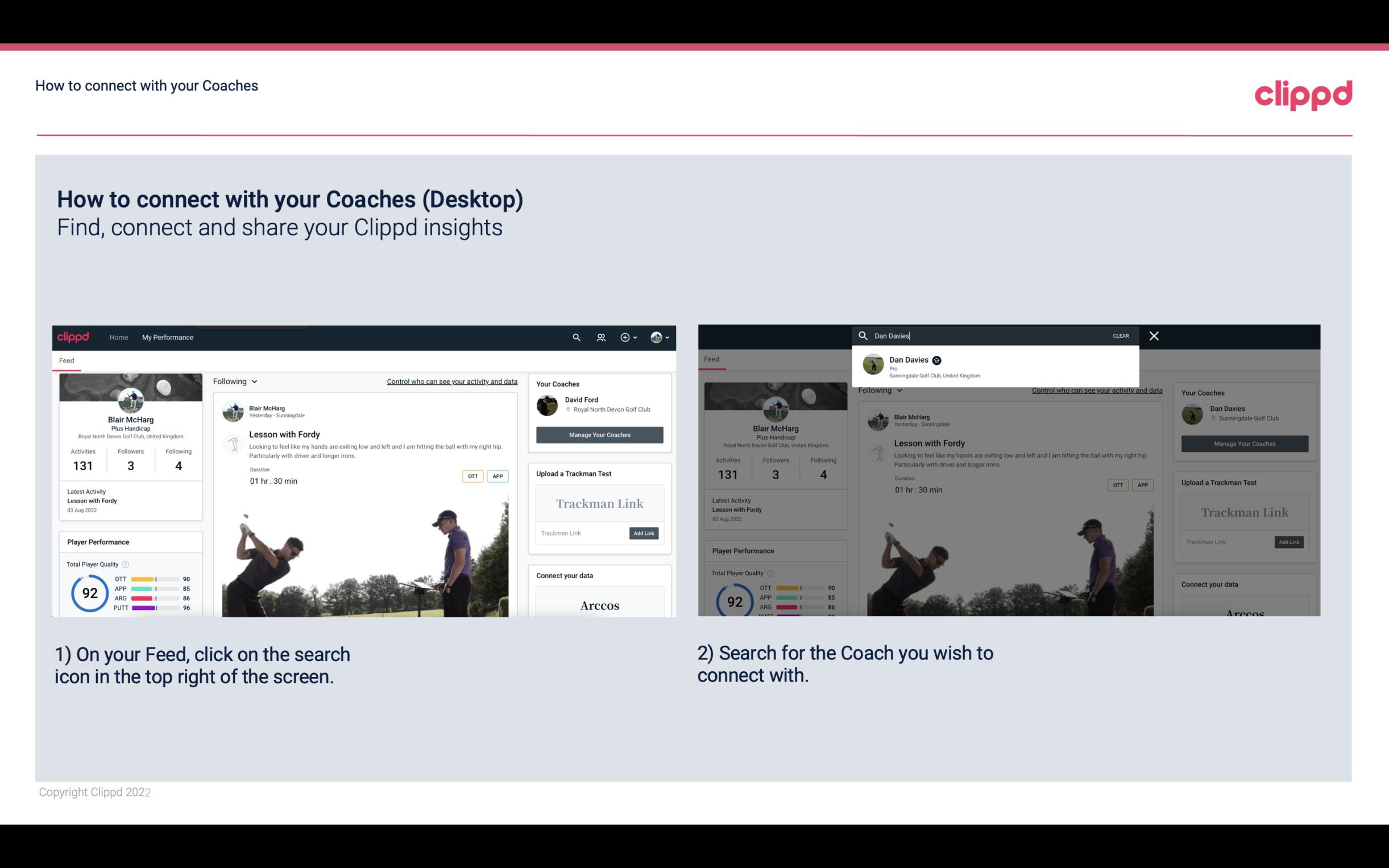Screen dimensions: 1389x868
Task: Click the Manage Your Coaches button
Action: pos(599,434)
